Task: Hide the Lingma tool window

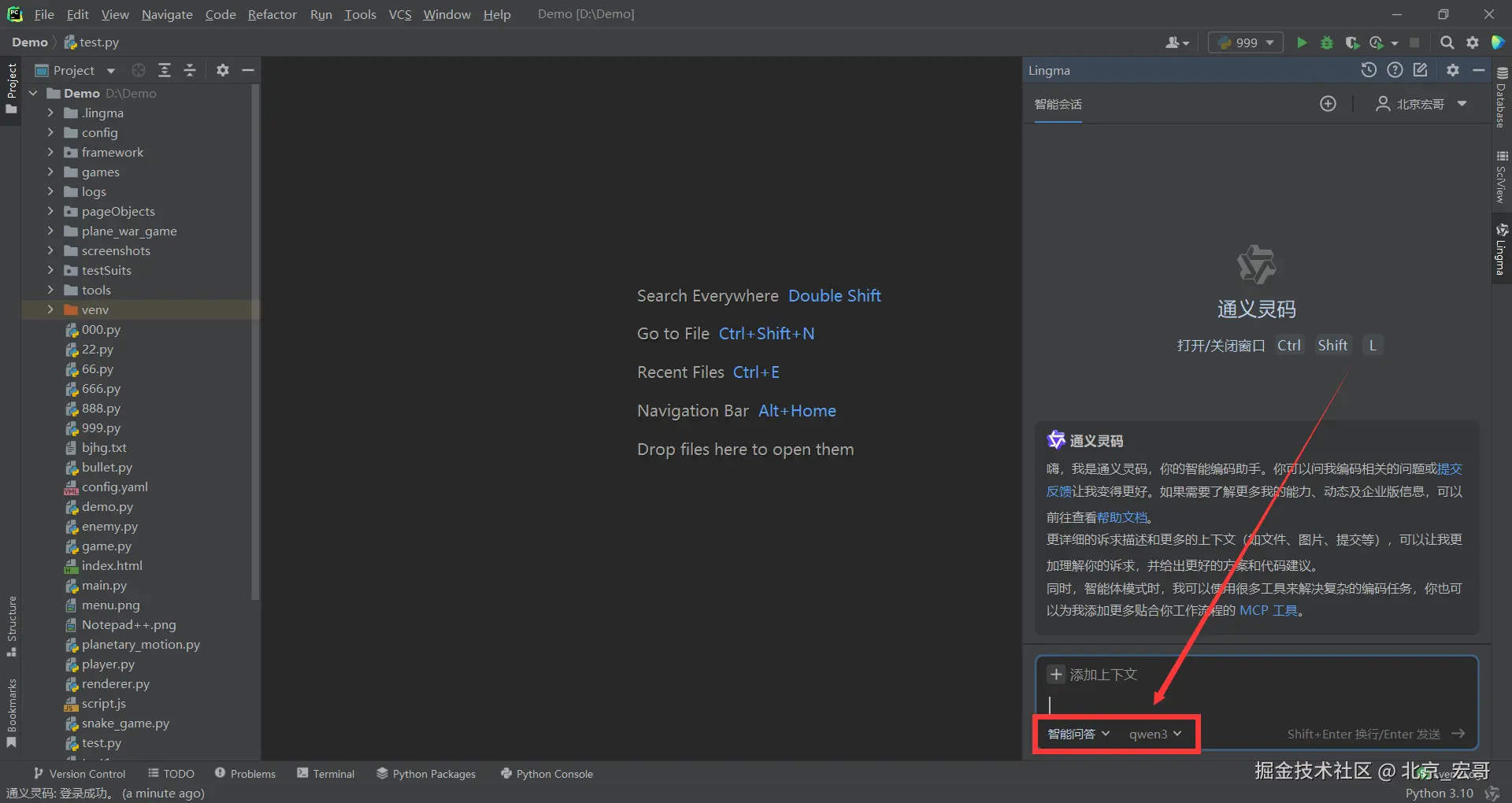Action: pyautogui.click(x=1479, y=70)
